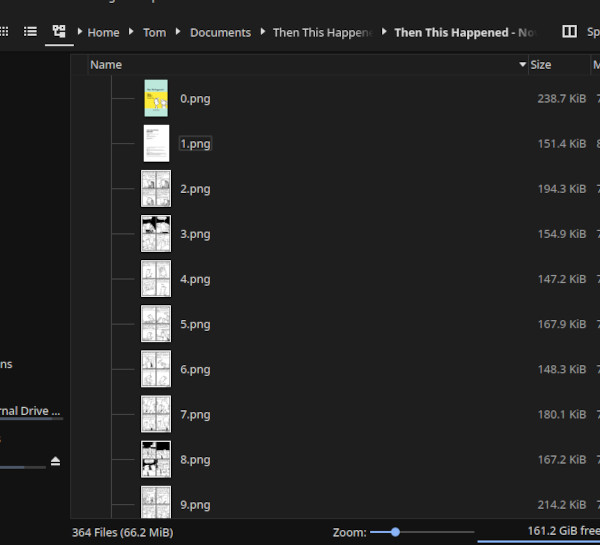Click file name 3.png
Image resolution: width=600 pixels, height=545 pixels.
point(195,234)
